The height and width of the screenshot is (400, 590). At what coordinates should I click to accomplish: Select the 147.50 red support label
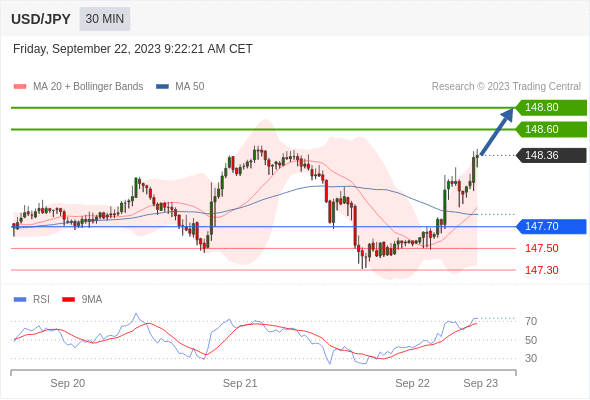click(541, 248)
